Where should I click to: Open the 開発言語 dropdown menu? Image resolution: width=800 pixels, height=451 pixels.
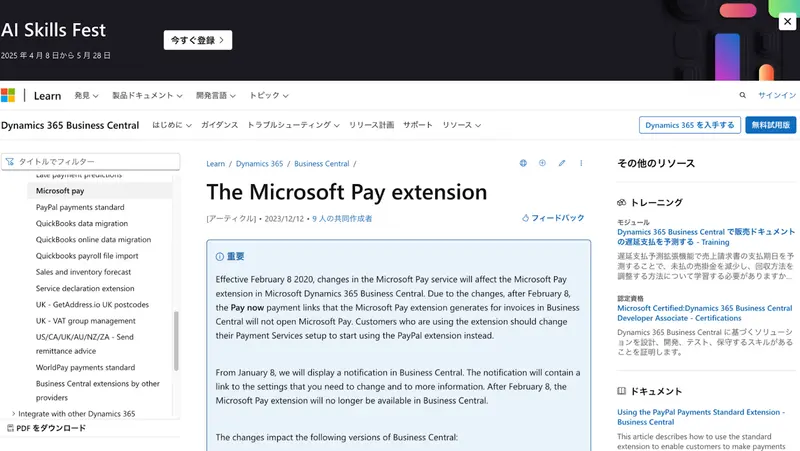tap(216, 95)
